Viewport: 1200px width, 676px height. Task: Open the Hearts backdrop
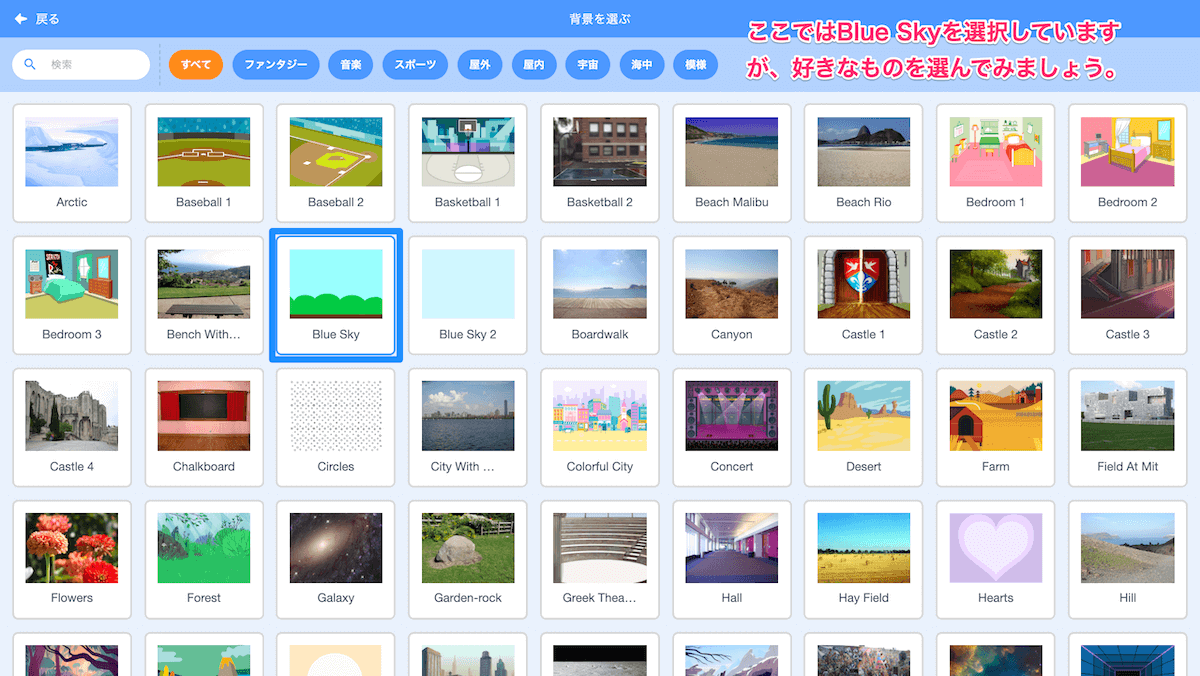996,559
